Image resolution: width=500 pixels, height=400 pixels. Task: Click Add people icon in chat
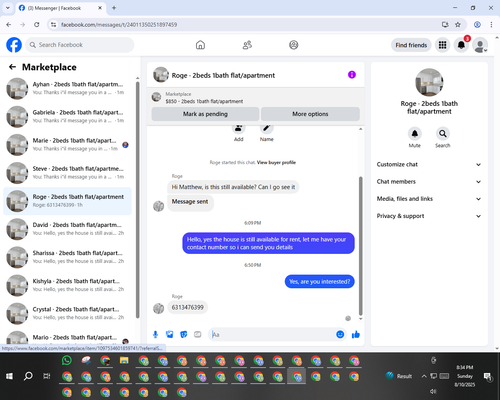239,129
